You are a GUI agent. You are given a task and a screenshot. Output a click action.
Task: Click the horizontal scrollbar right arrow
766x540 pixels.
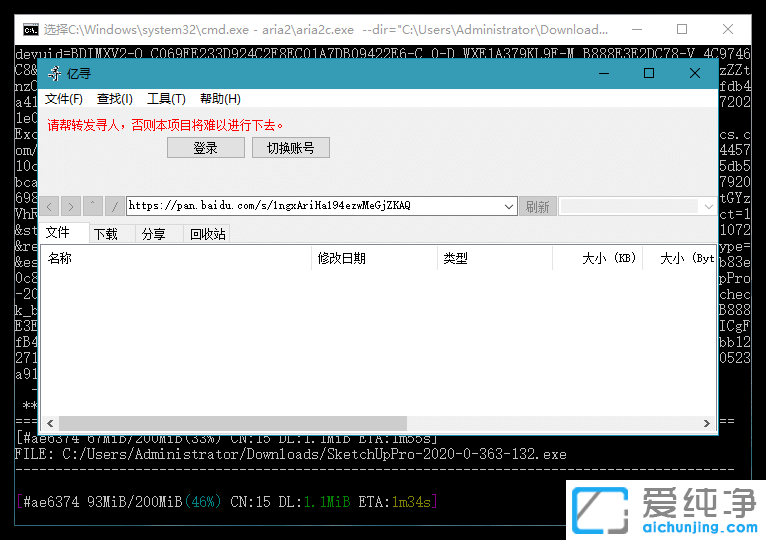point(706,423)
